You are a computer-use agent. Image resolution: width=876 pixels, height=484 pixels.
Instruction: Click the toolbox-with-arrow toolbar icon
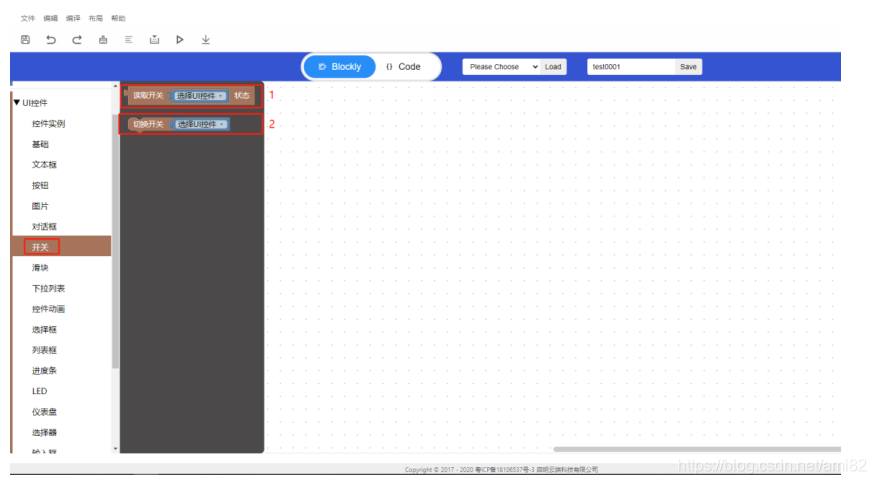pyautogui.click(x=154, y=40)
